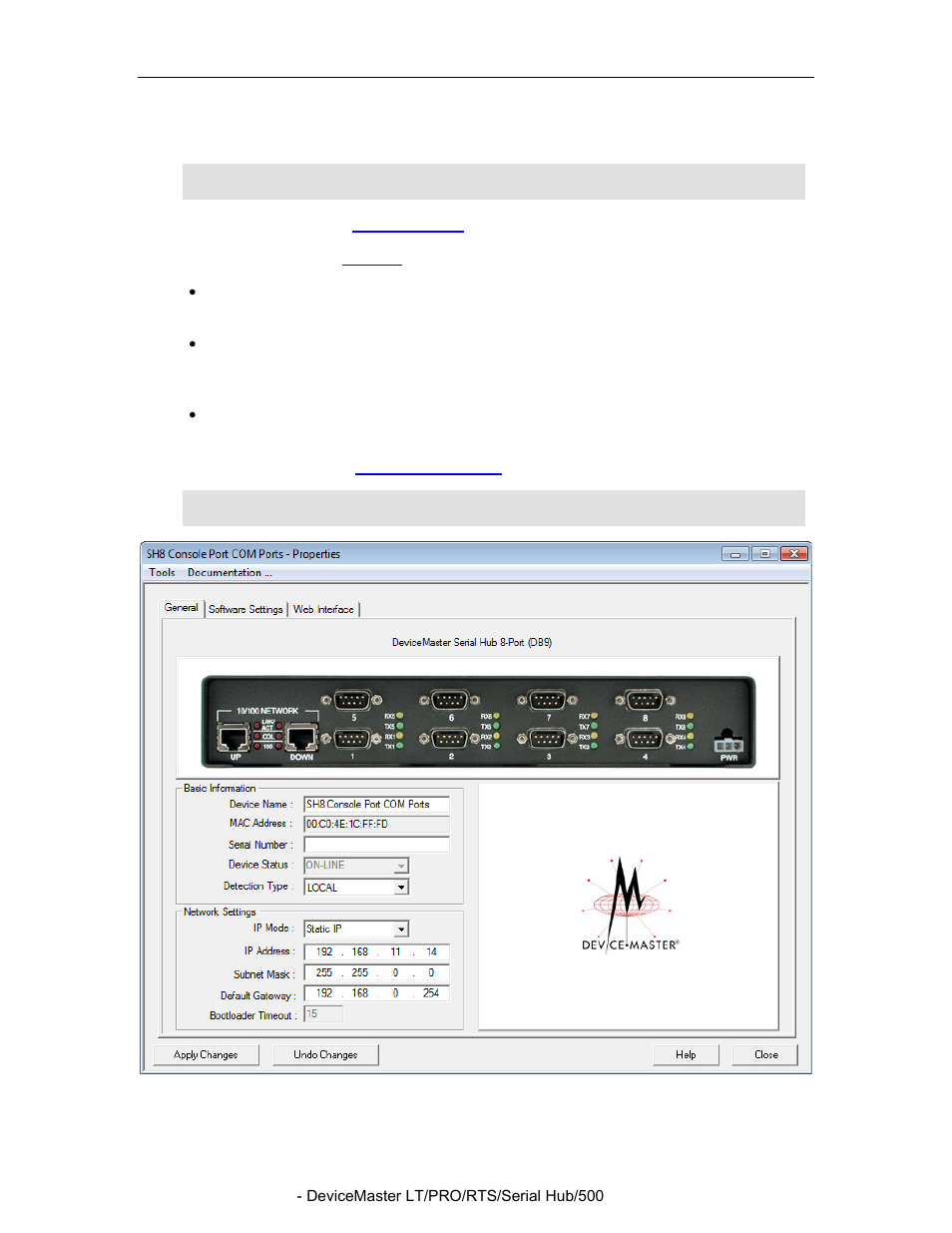Switch to the Software Settings tab
Screen dimensions: 952x1233
tap(245, 609)
